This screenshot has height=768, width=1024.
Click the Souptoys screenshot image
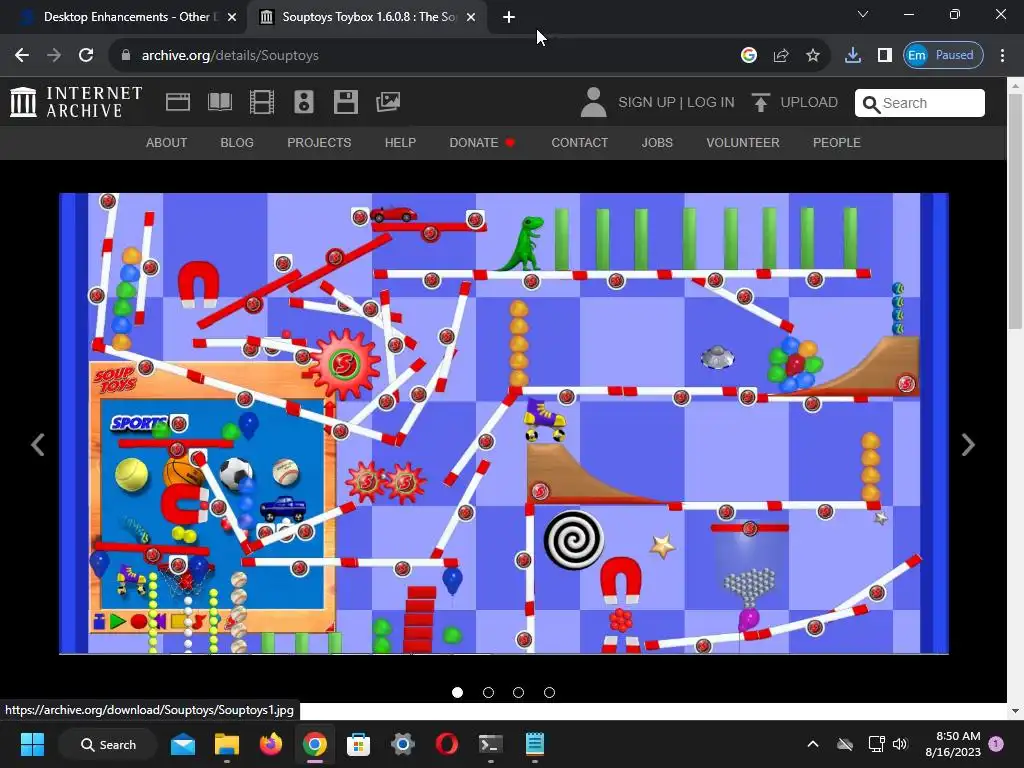504,423
